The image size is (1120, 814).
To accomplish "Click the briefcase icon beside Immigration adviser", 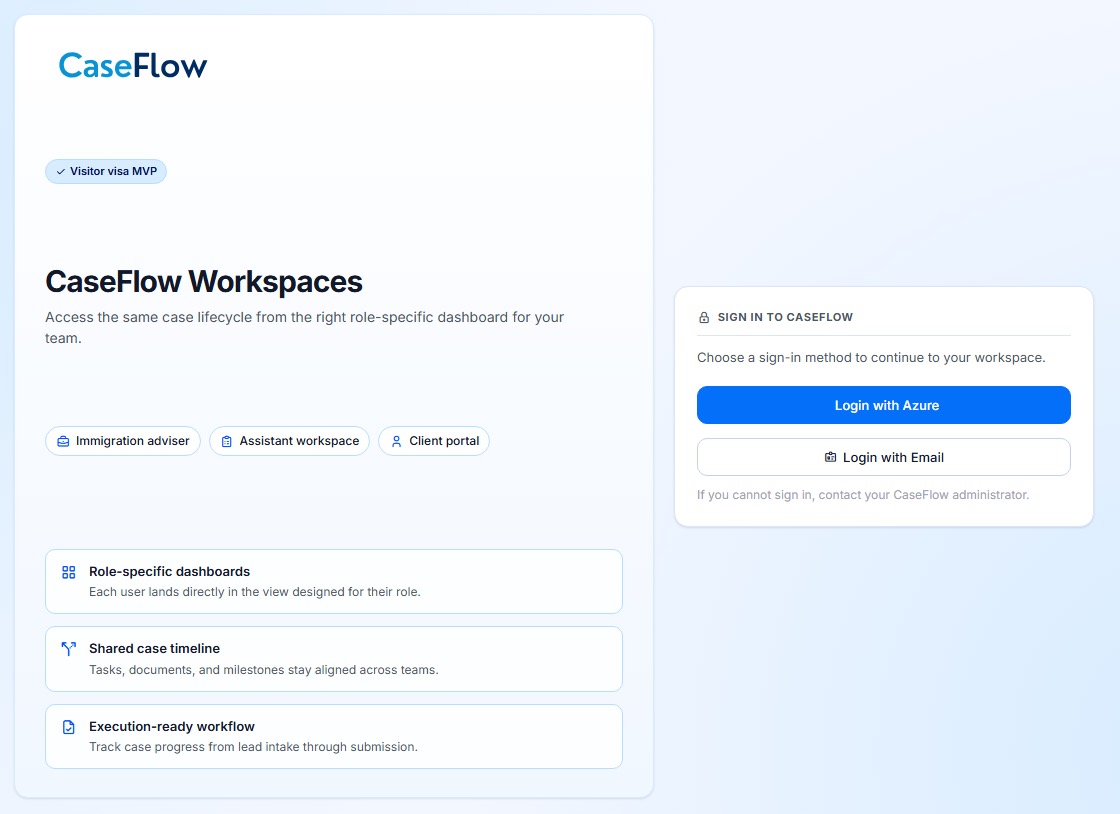I will pyautogui.click(x=63, y=441).
